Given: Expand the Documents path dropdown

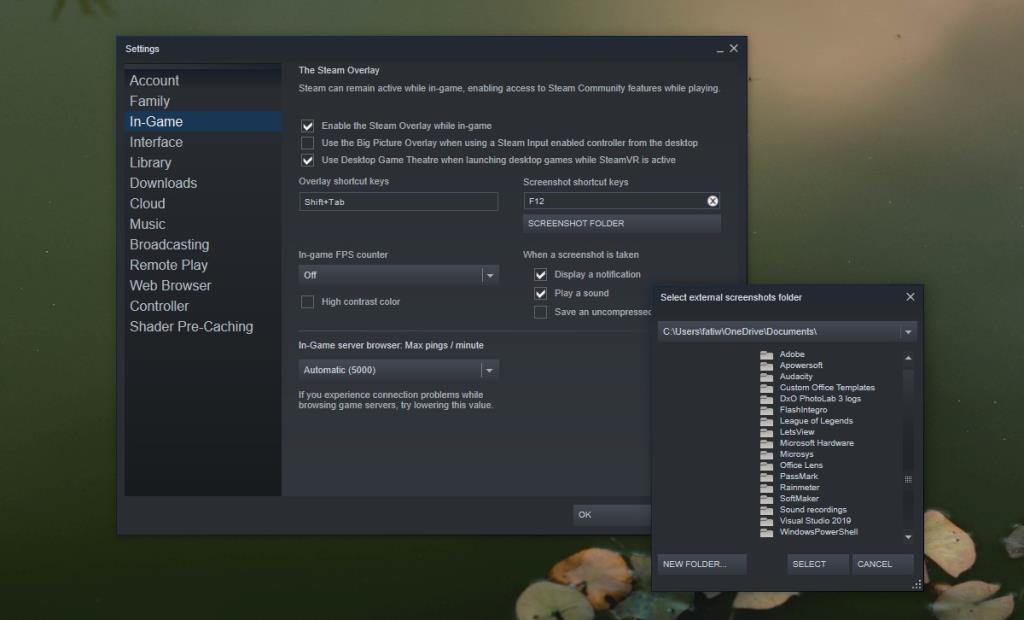Looking at the screenshot, I should coord(908,331).
